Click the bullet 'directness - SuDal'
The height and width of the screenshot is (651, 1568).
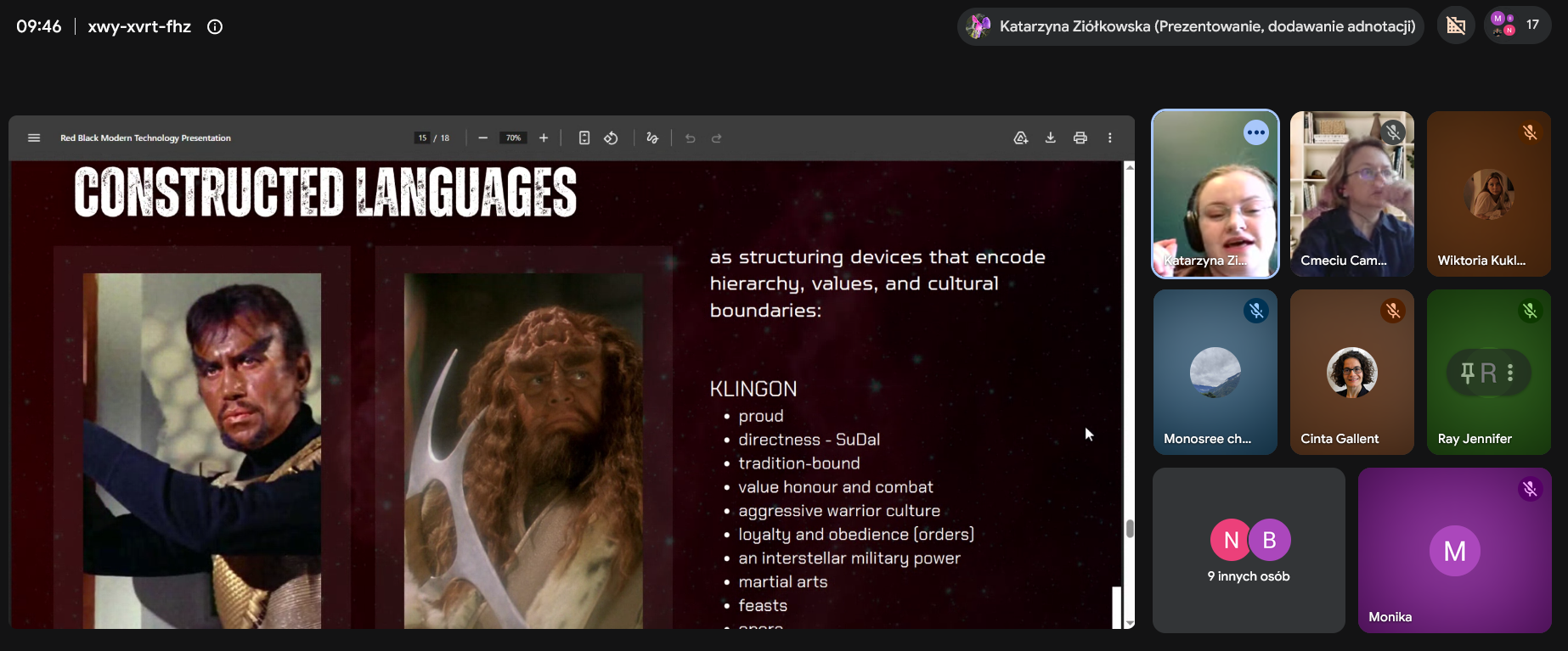tap(809, 440)
